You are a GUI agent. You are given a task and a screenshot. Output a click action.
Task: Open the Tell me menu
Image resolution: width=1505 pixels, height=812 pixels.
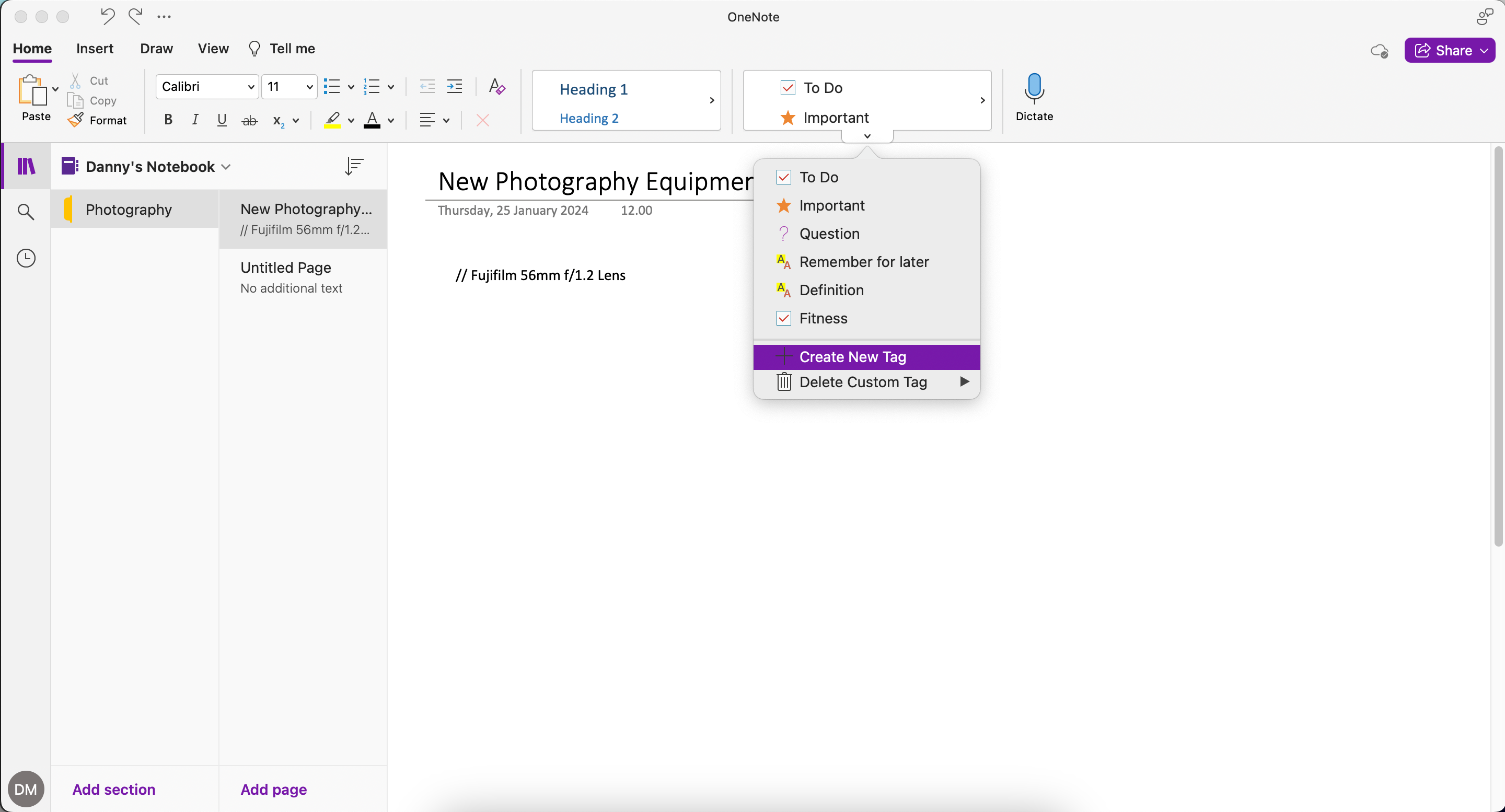pos(282,49)
